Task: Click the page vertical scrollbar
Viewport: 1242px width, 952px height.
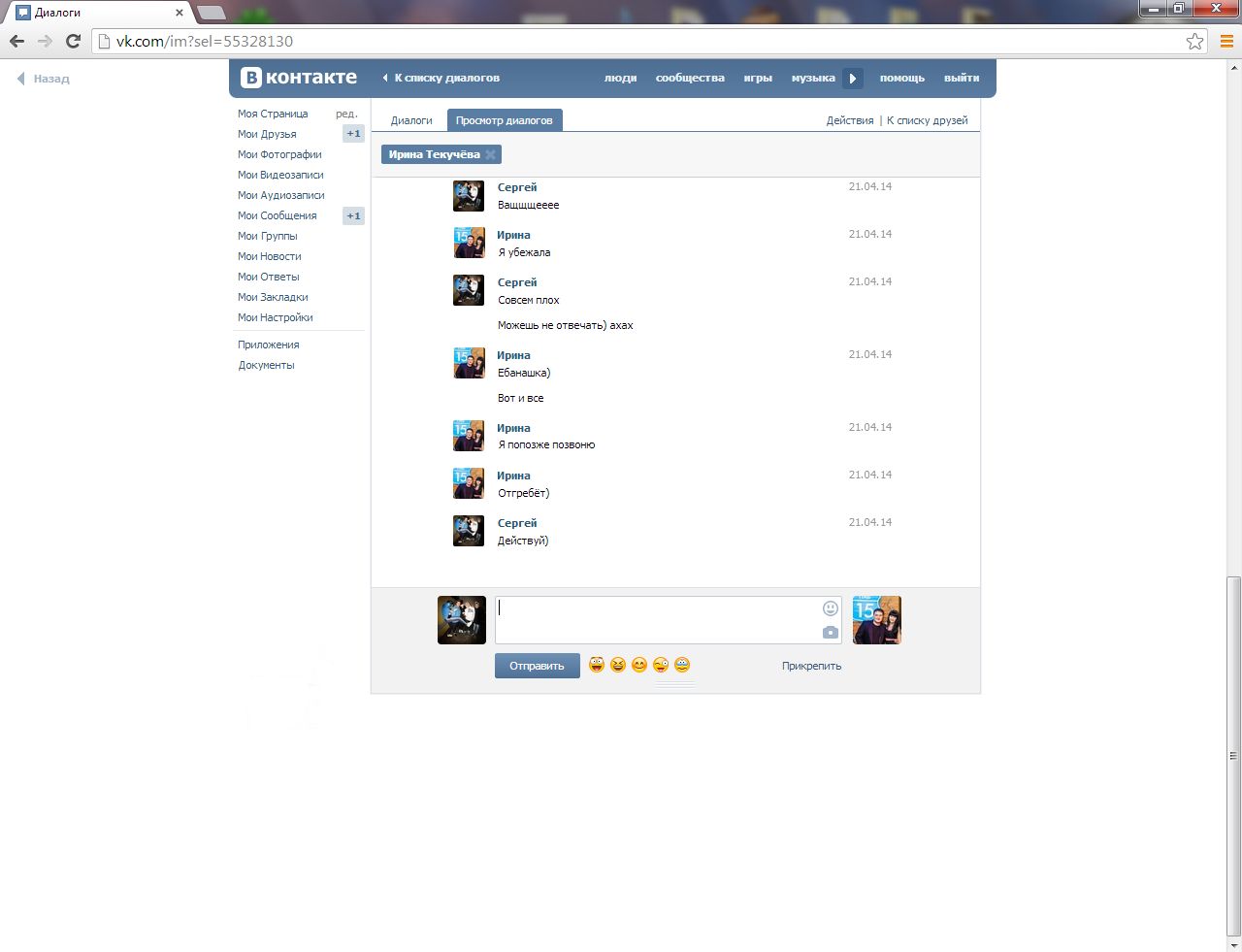Action: 1233,754
